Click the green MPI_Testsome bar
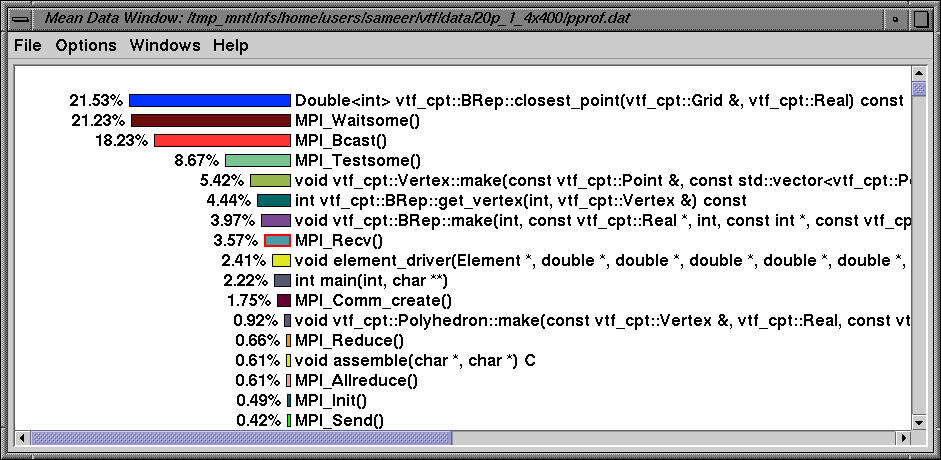Image resolution: width=941 pixels, height=460 pixels. [x=257, y=160]
